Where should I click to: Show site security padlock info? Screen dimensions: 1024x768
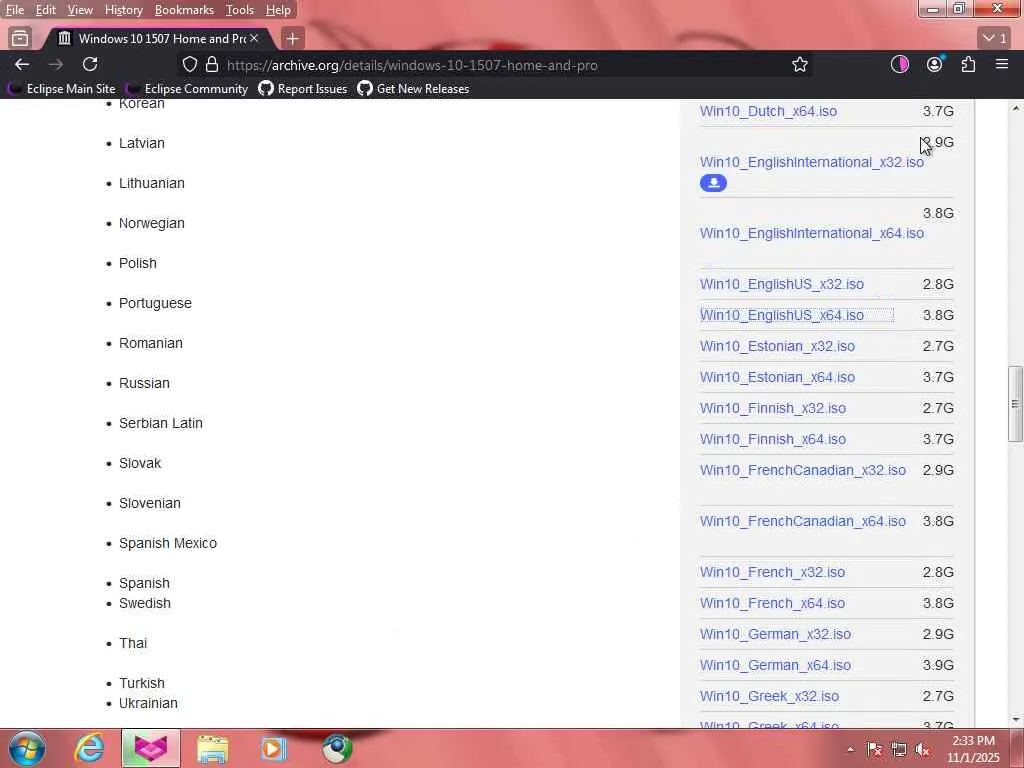click(x=212, y=65)
